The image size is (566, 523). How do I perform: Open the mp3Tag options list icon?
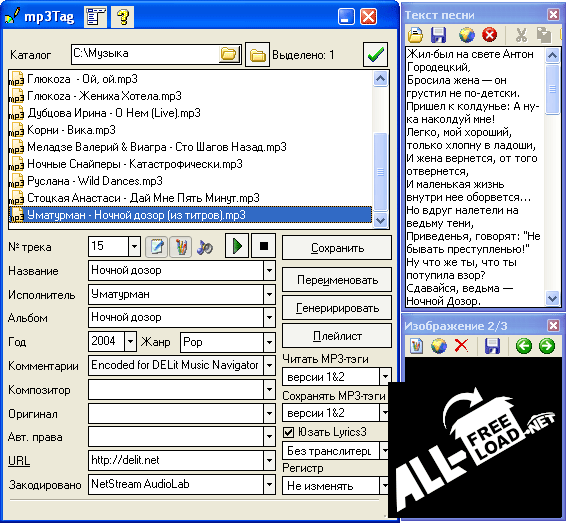pos(95,17)
